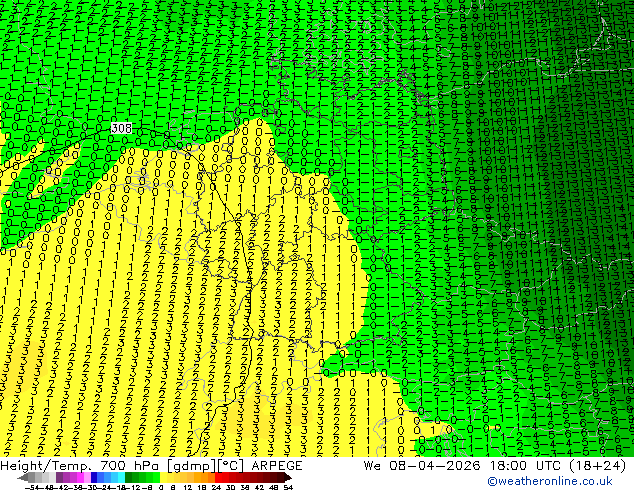
Task: Click the bright red legend swatch at 24
Action: [x=218, y=477]
